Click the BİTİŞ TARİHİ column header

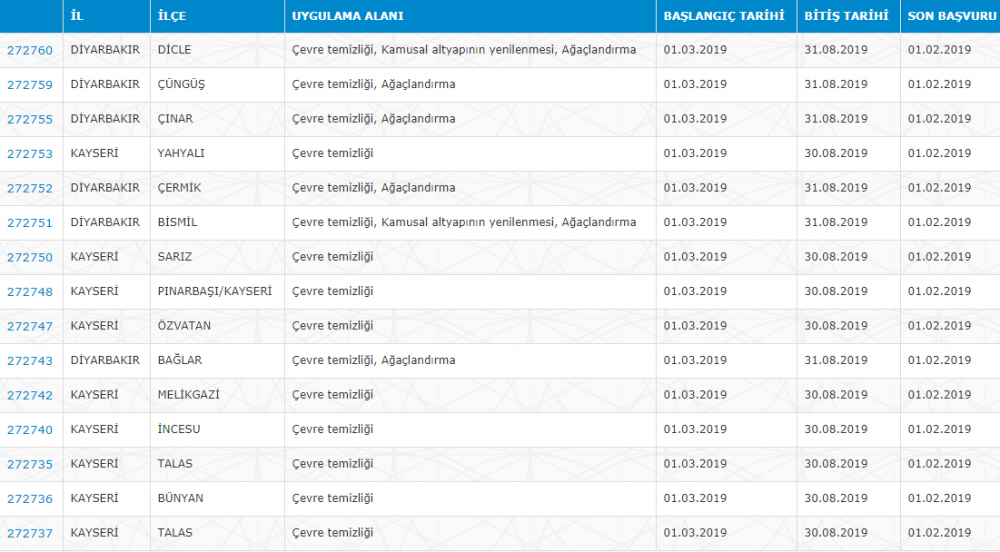tap(846, 16)
